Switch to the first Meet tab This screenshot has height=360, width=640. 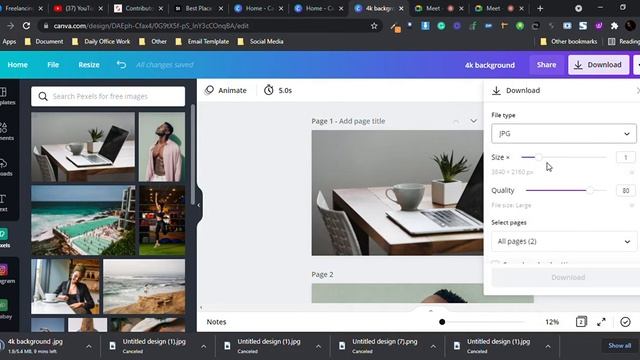(x=439, y=8)
